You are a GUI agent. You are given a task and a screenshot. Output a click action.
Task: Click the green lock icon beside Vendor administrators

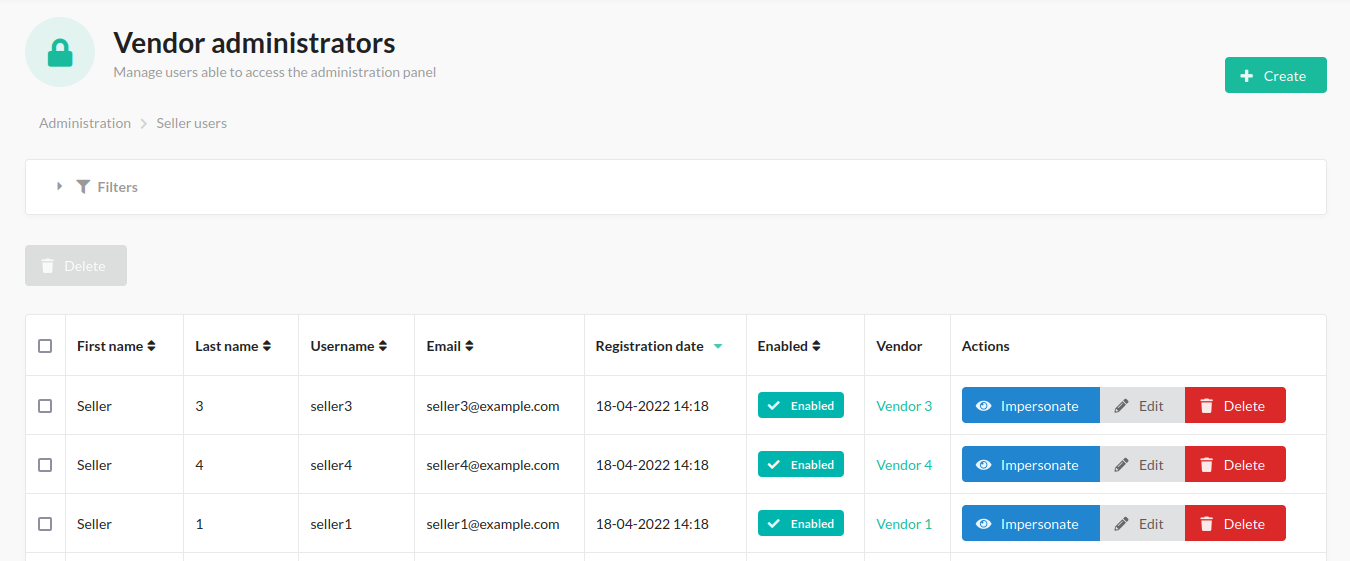pos(60,52)
